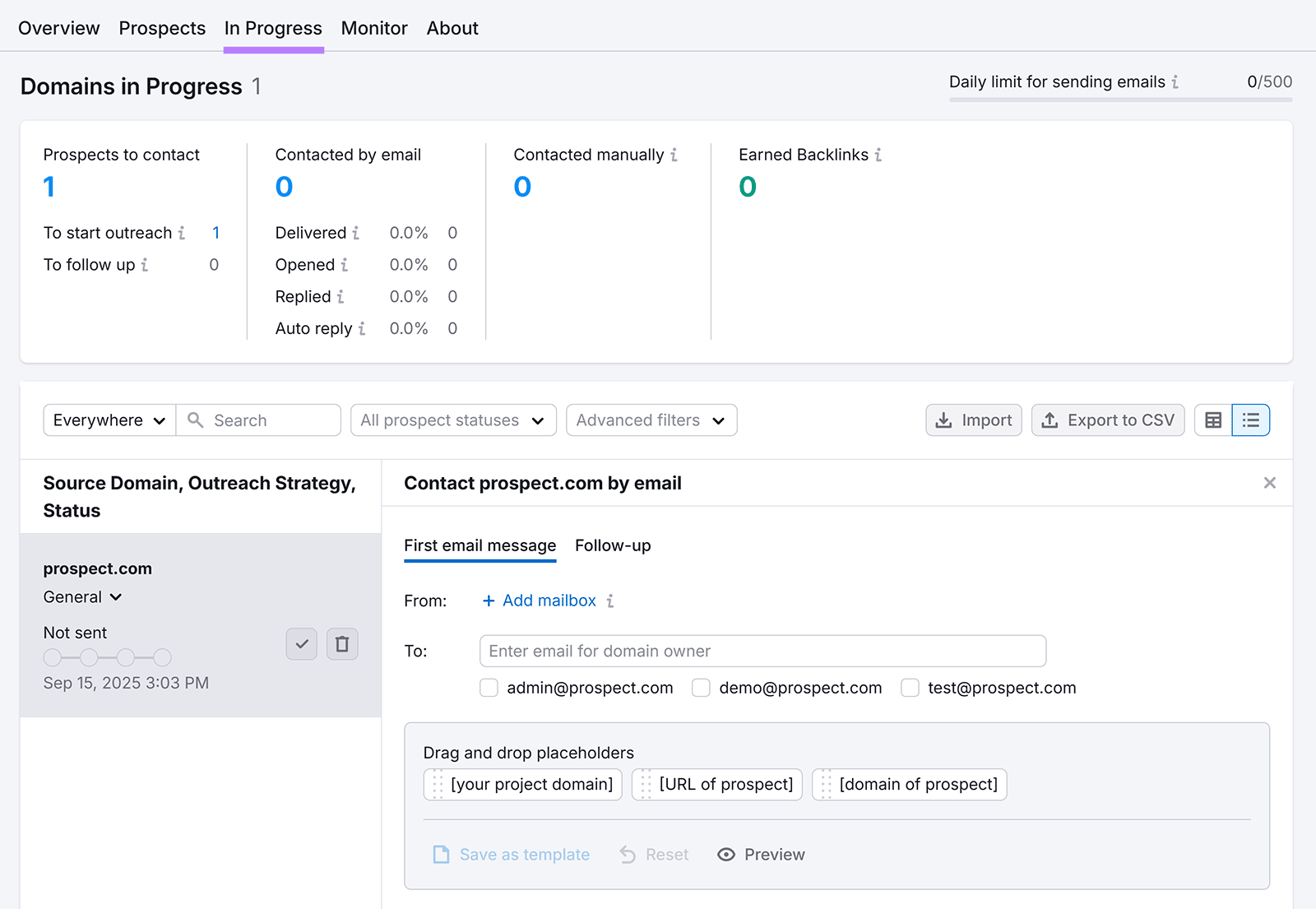Open Advanced filters
Viewport: 1316px width, 909px height.
(x=651, y=420)
